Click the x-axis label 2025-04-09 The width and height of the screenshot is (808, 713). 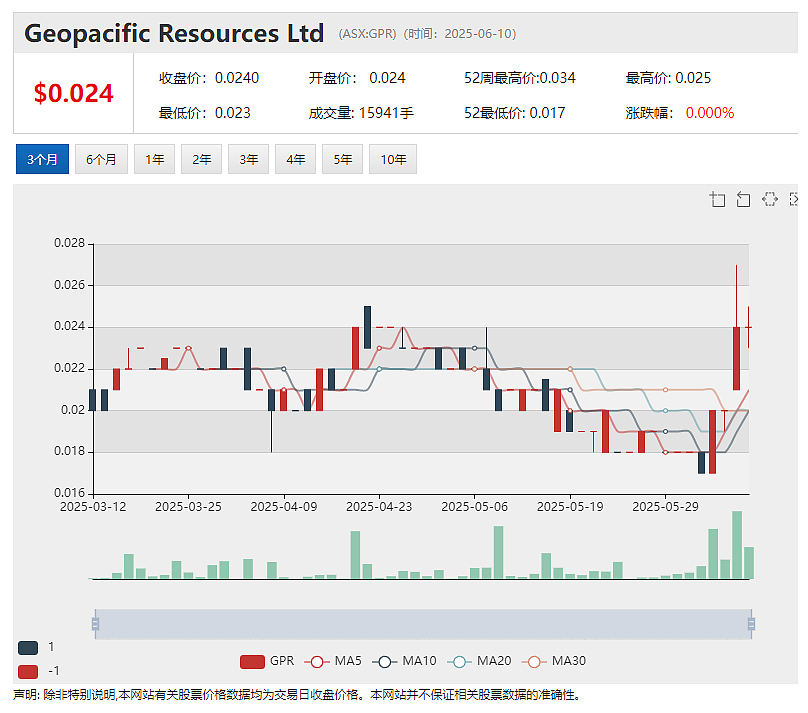point(283,507)
